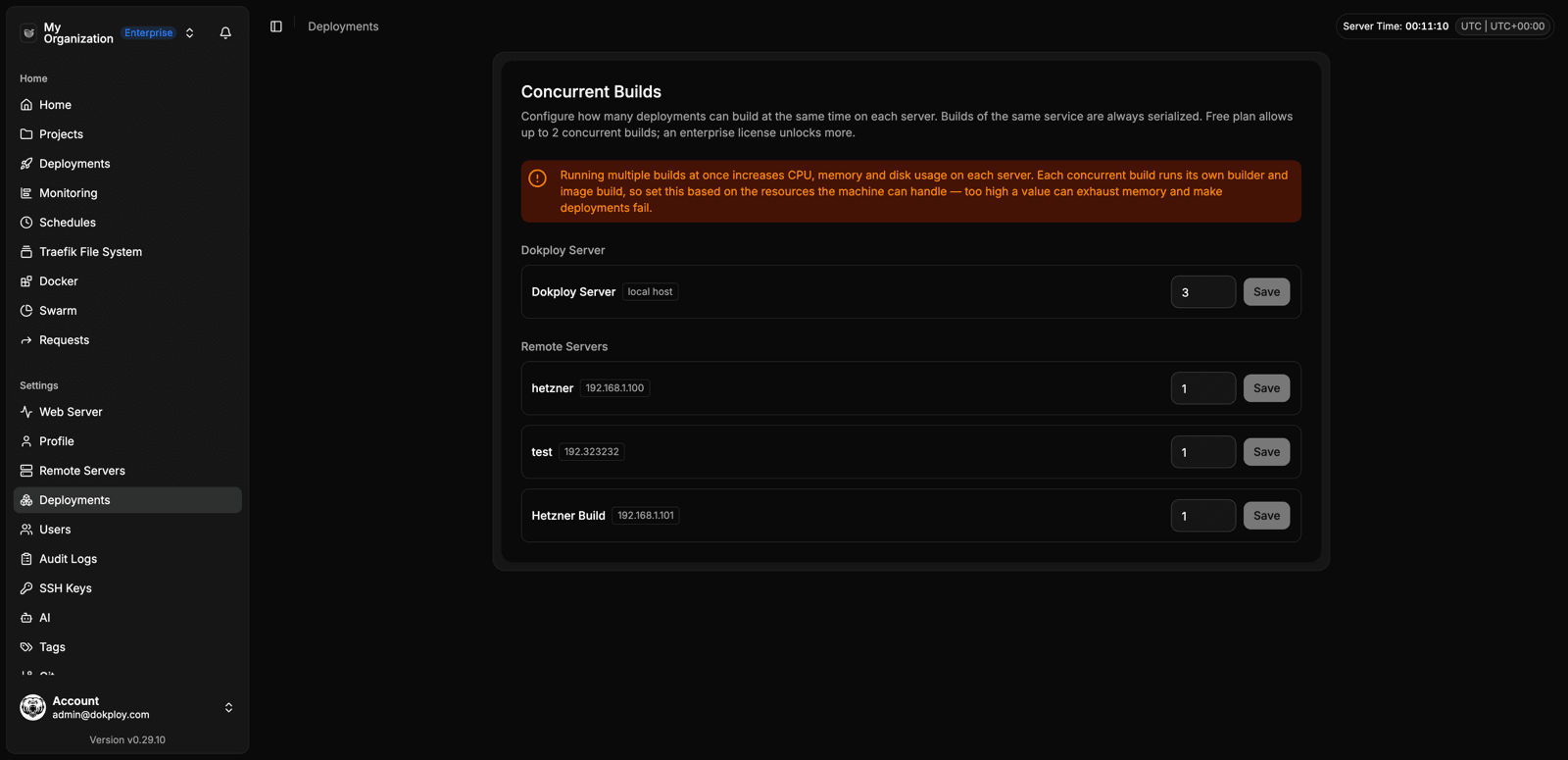Go to Projects page
This screenshot has height=760, width=1568.
click(127, 134)
